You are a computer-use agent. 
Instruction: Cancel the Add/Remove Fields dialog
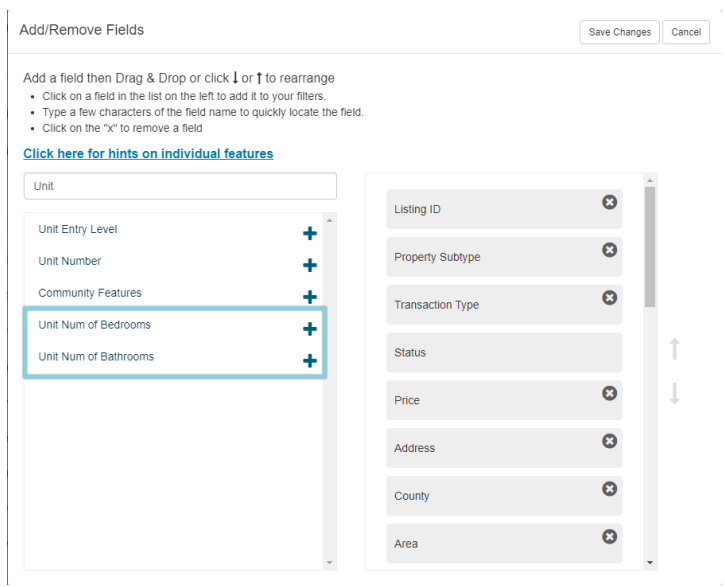(x=686, y=32)
